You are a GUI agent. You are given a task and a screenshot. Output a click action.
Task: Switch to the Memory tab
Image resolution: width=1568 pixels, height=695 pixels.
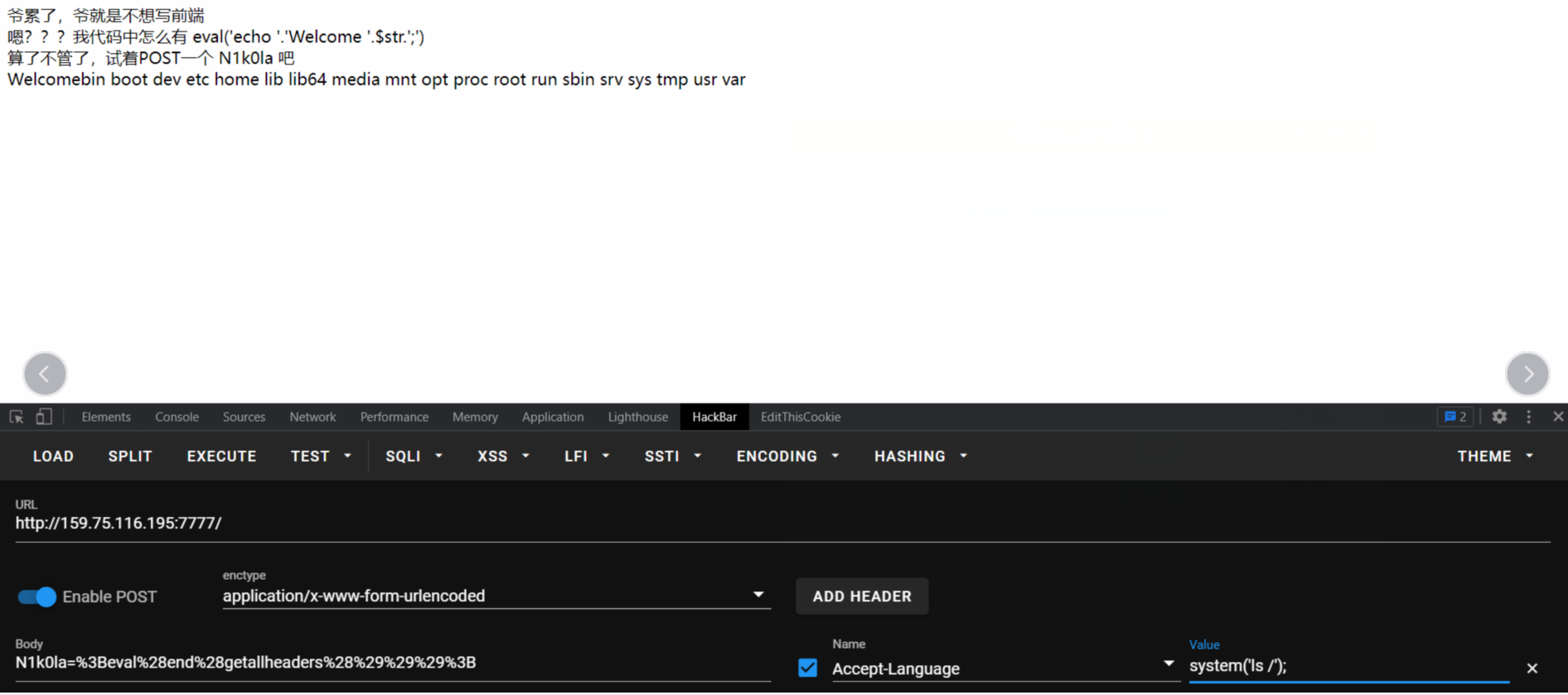point(475,417)
